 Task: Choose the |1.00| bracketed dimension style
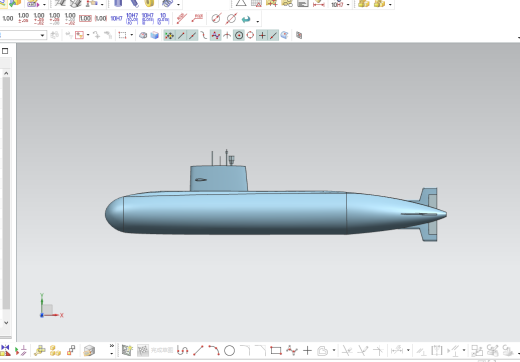point(101,18)
